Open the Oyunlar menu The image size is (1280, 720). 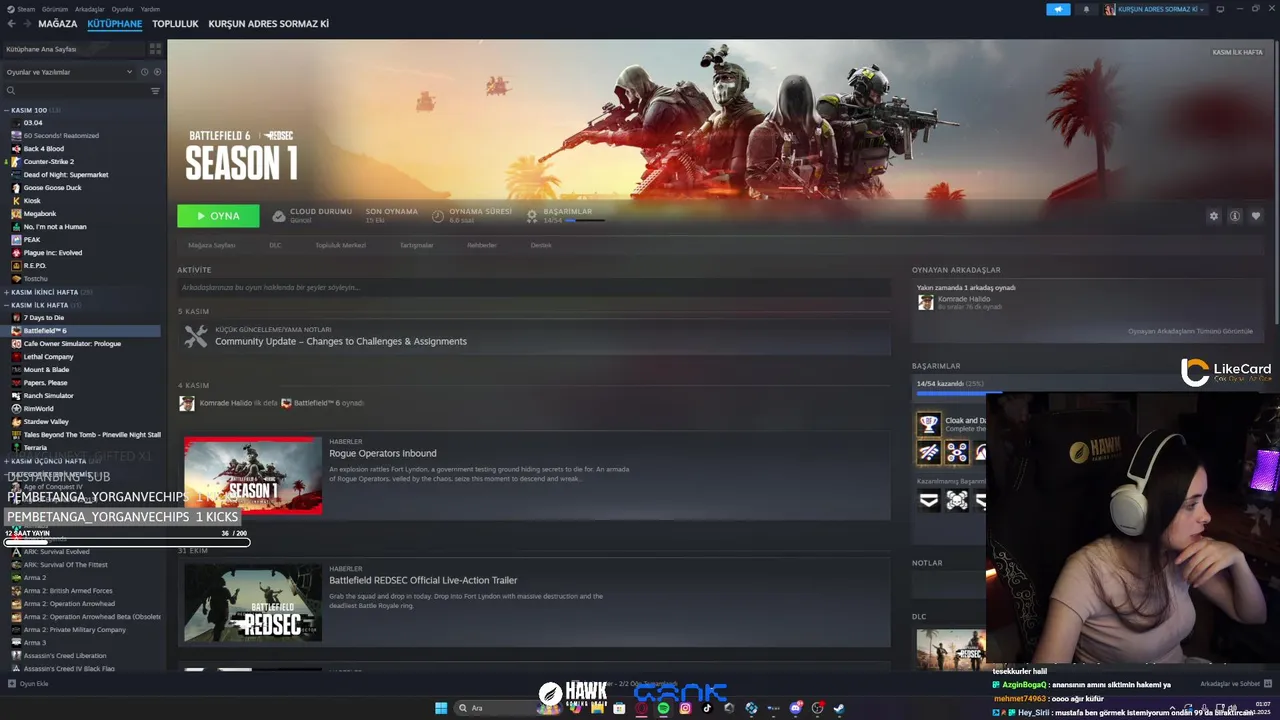pos(122,8)
